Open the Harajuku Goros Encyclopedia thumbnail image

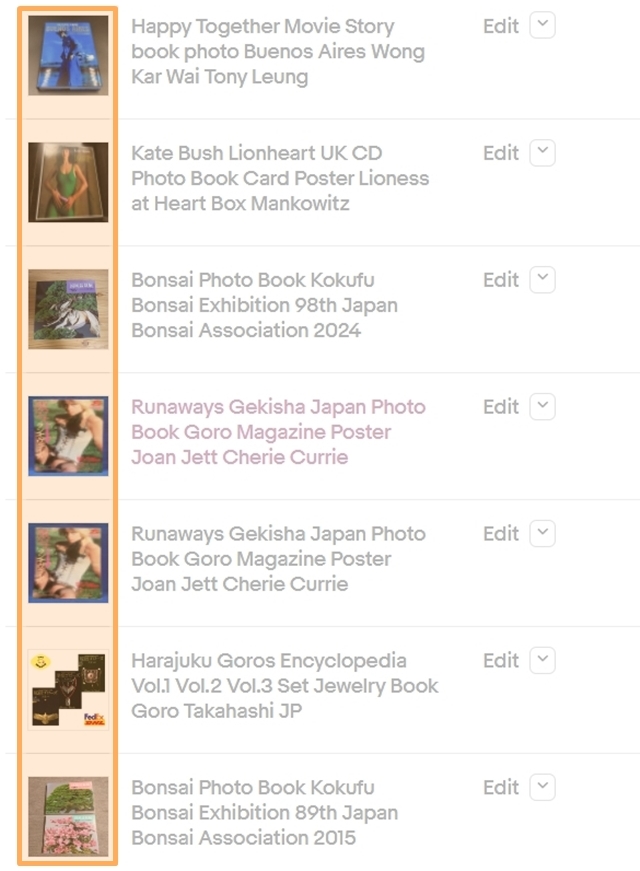point(68,690)
